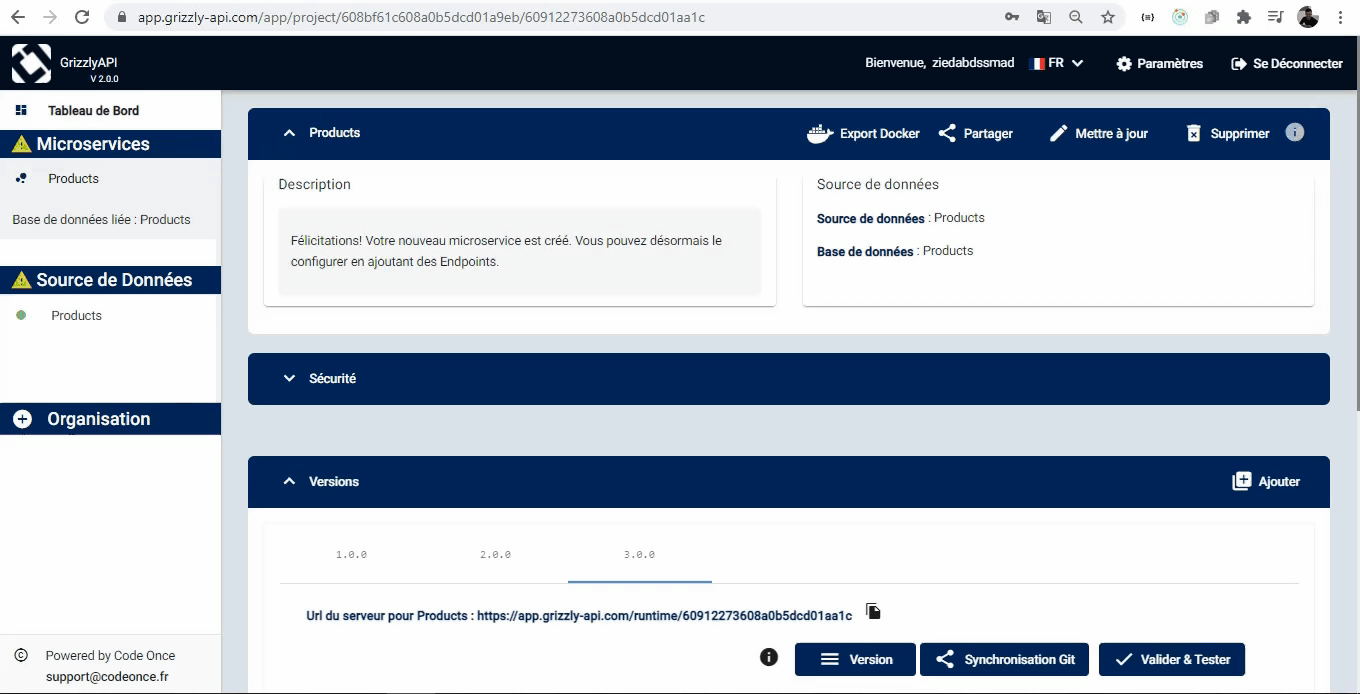1360x694 pixels.
Task: Open the Source de Données section header
Action: [x=110, y=280]
